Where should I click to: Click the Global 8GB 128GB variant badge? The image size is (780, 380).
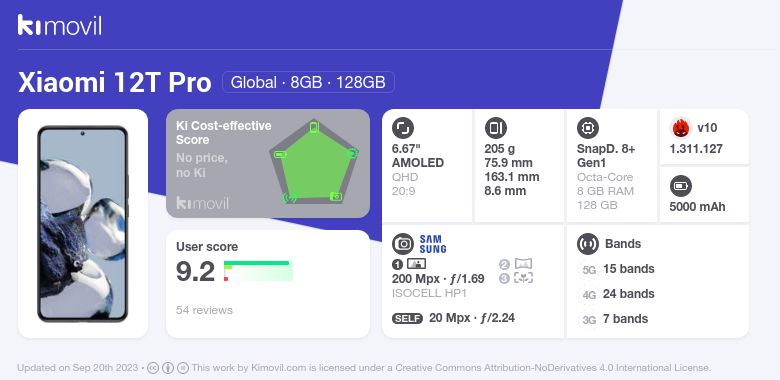point(308,82)
